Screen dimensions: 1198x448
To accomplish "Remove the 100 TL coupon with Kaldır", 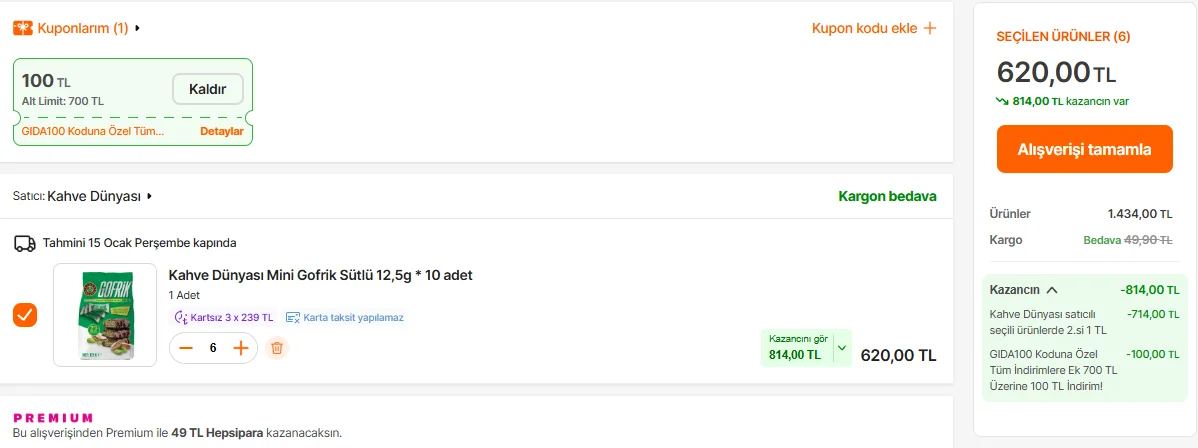I will (x=207, y=89).
